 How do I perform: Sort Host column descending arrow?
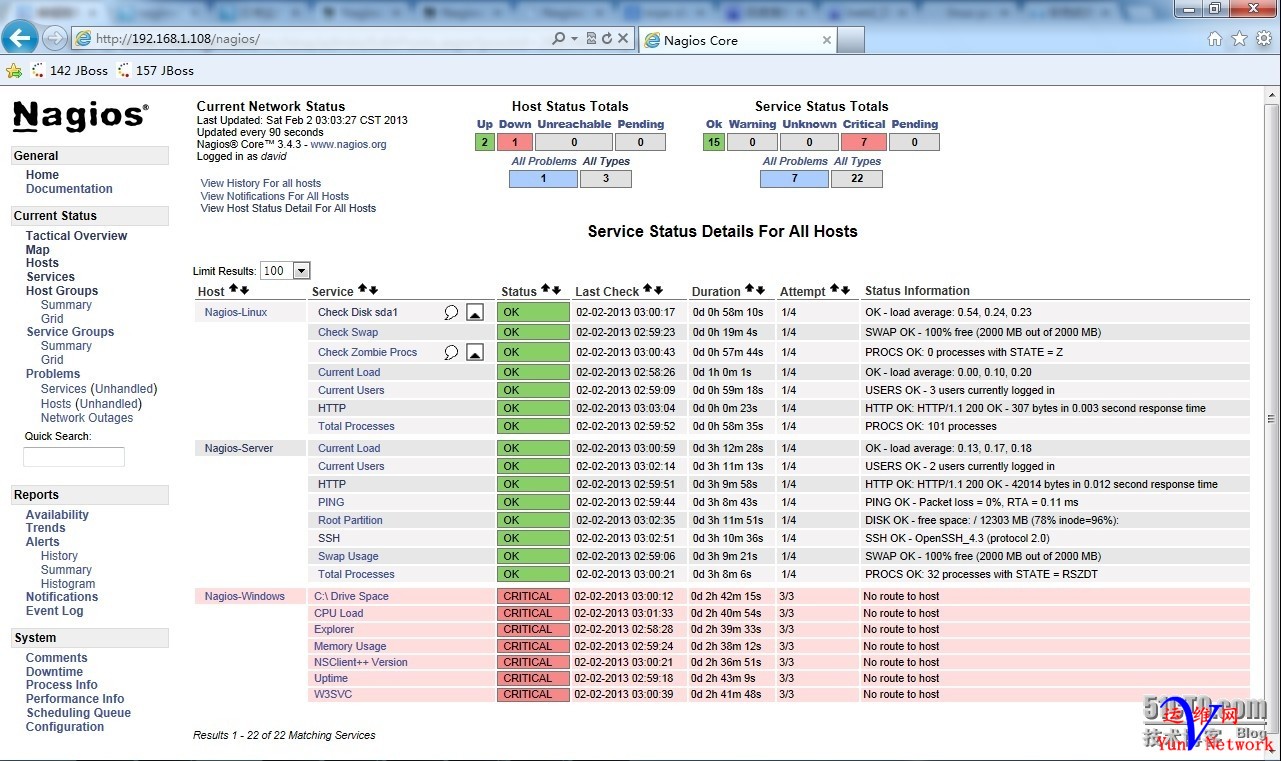[x=244, y=290]
